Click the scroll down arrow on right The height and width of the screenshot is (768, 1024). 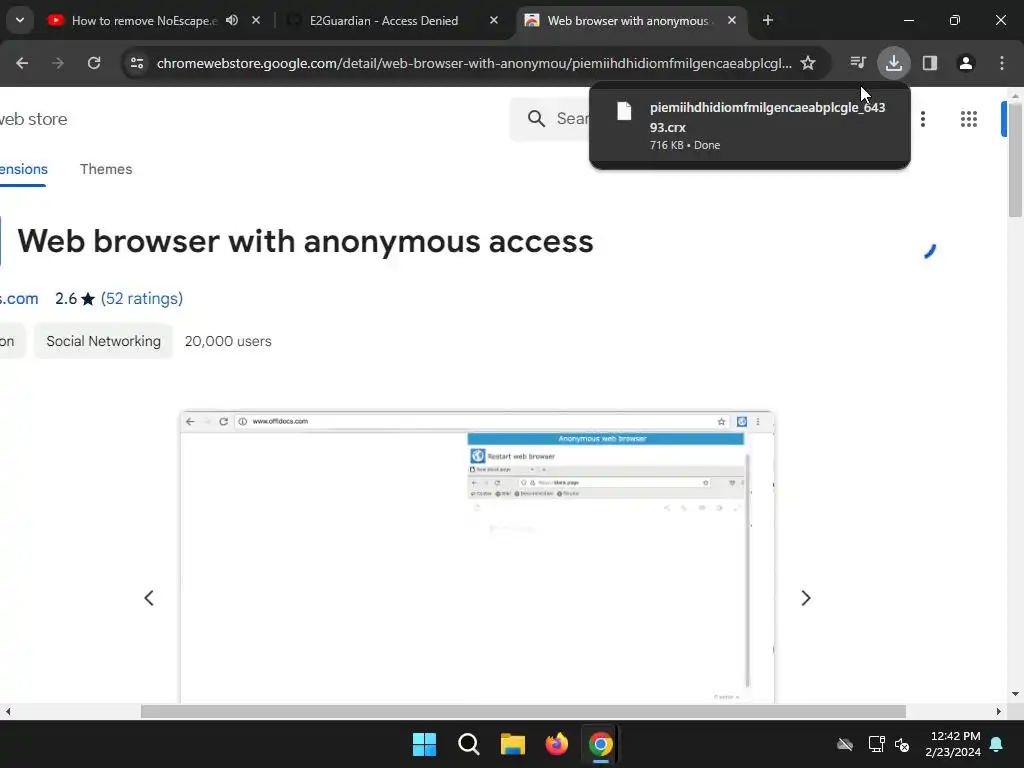(x=1015, y=694)
